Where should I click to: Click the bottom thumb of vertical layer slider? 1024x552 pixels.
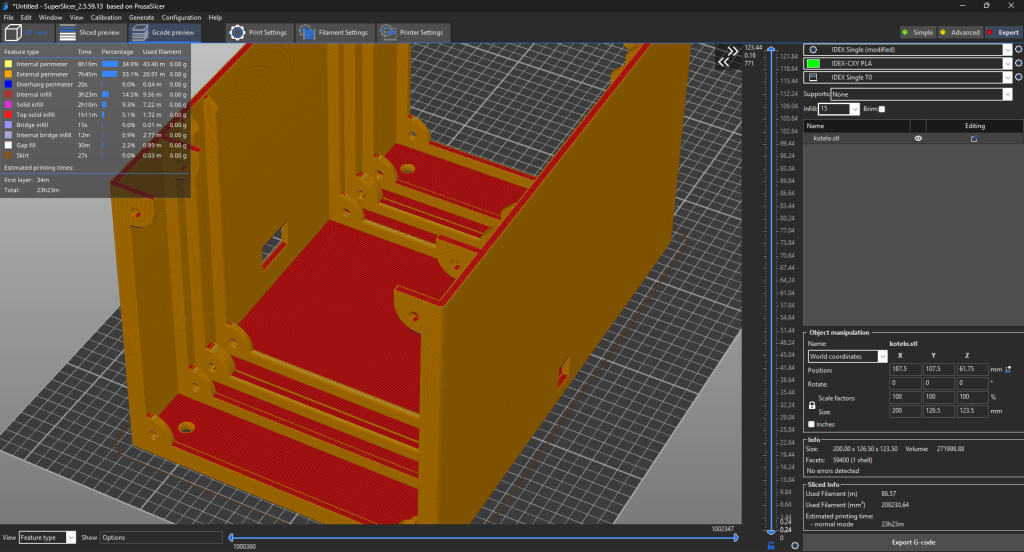click(x=771, y=531)
